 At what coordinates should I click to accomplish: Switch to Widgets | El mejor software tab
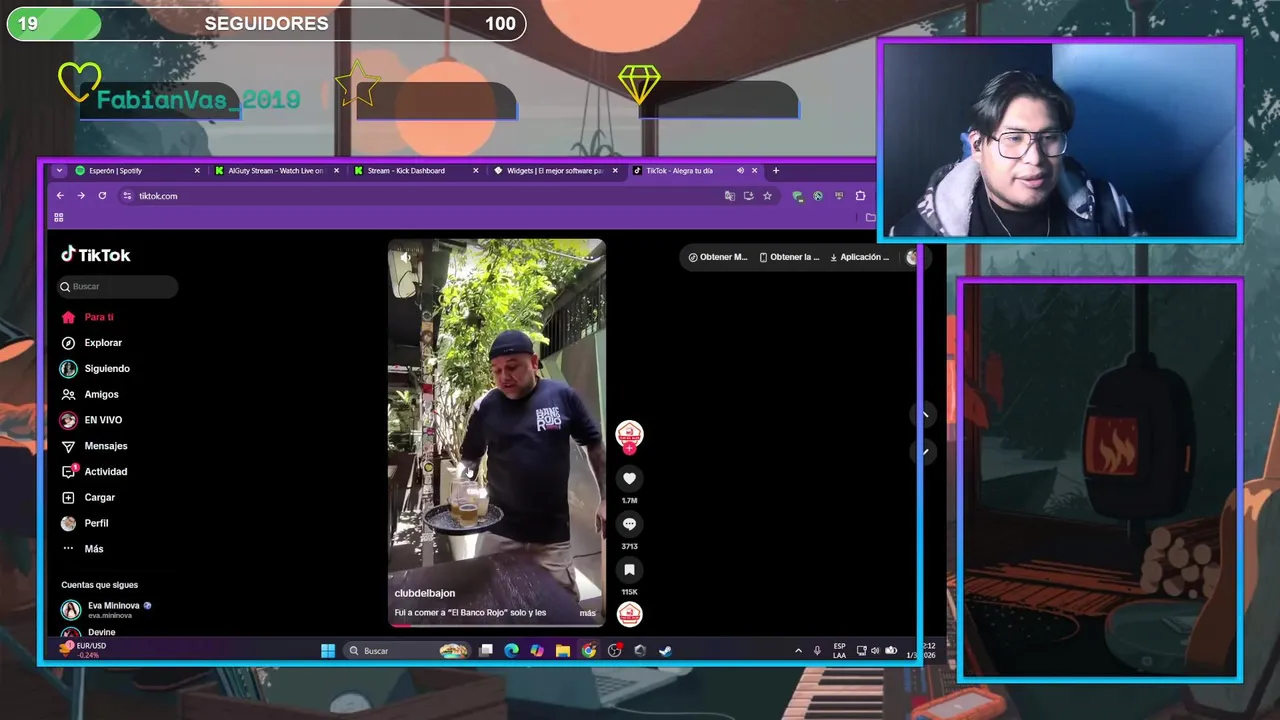[556, 171]
